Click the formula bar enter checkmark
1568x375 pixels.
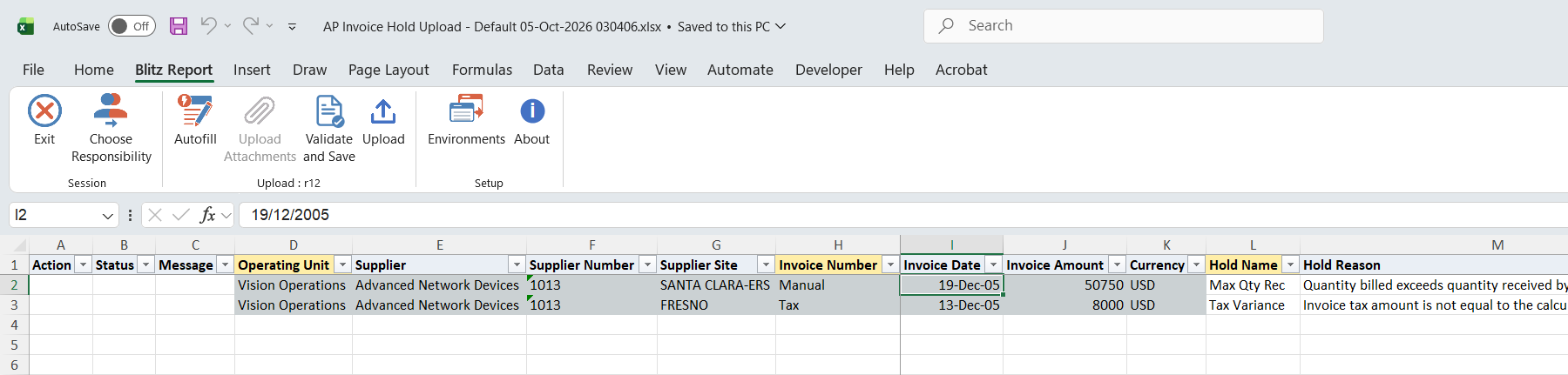[x=181, y=215]
